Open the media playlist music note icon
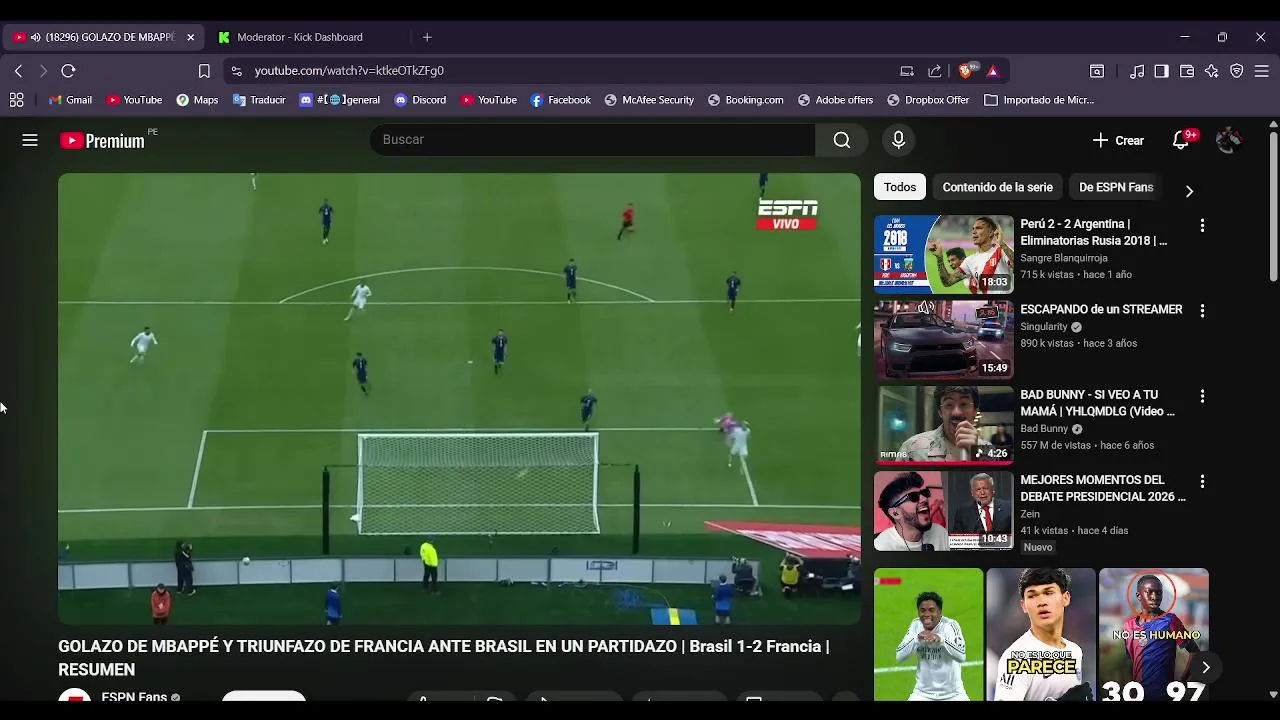 (1137, 71)
